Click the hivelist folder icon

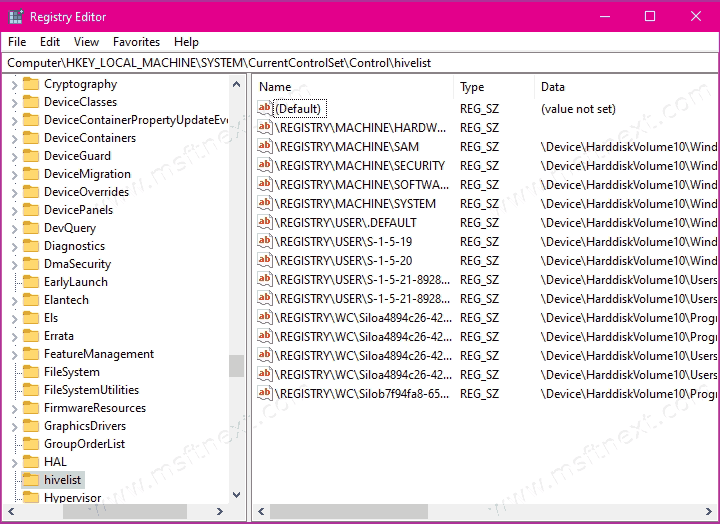pos(31,480)
